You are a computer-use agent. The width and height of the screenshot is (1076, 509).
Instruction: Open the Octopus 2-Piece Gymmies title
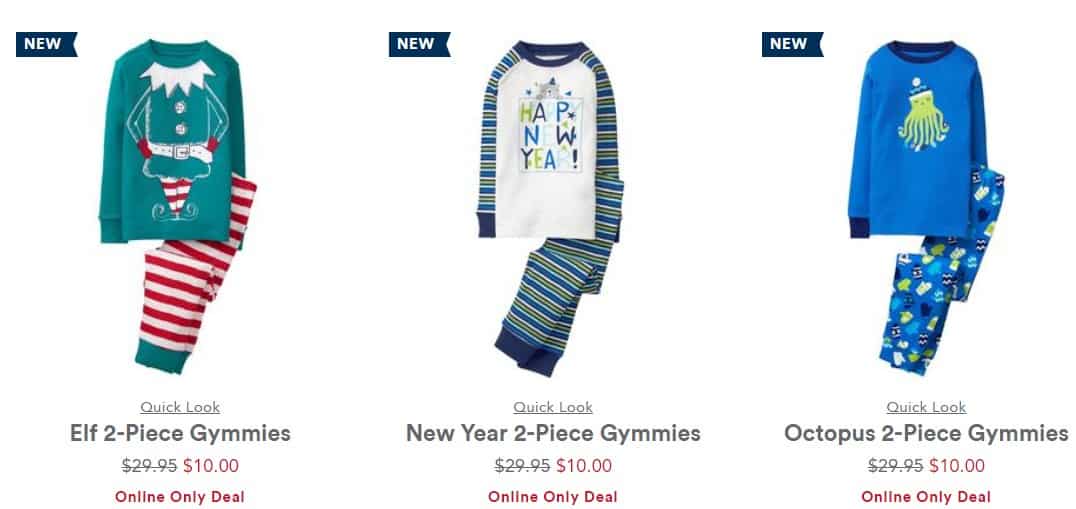926,434
